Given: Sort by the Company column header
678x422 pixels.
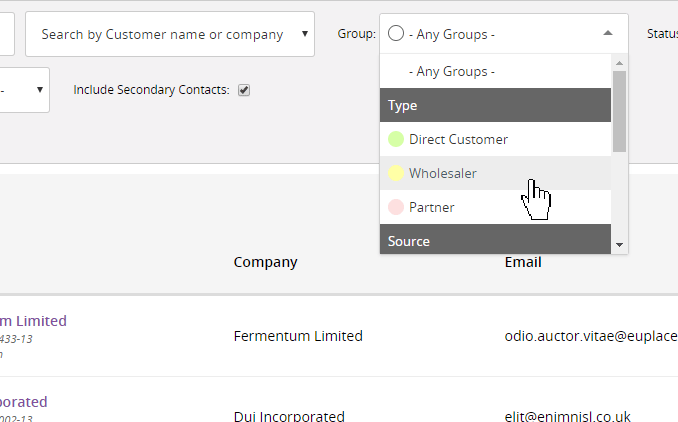Looking at the screenshot, I should tap(265, 262).
